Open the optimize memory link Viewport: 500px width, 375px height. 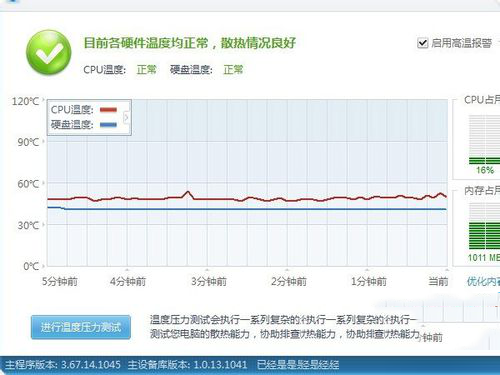(483, 282)
